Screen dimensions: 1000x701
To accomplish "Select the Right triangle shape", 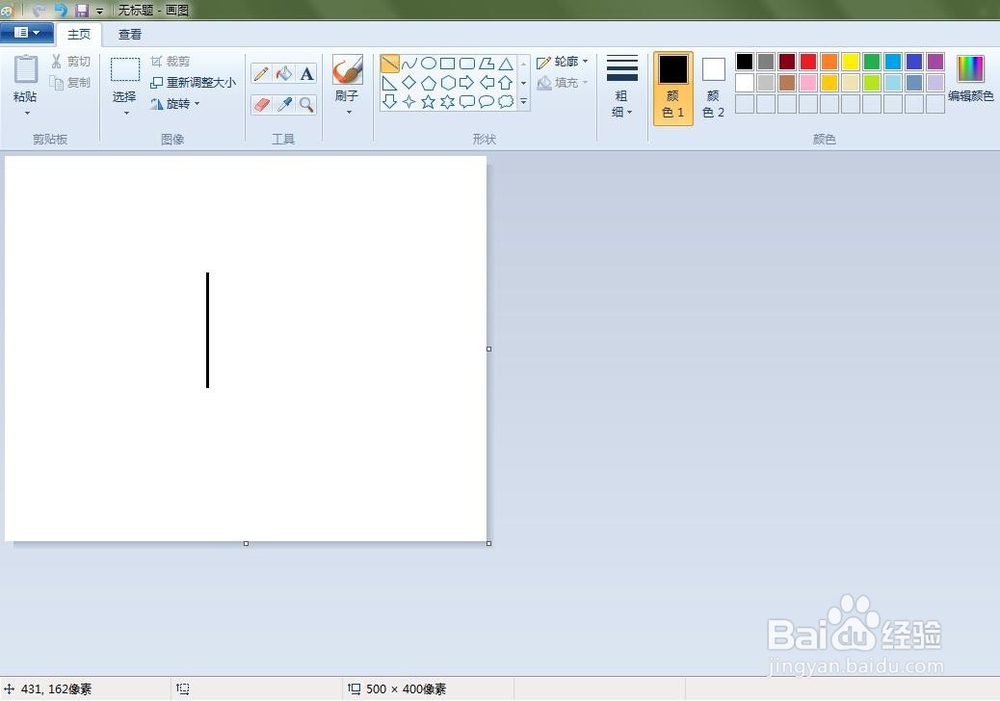I will [x=390, y=82].
